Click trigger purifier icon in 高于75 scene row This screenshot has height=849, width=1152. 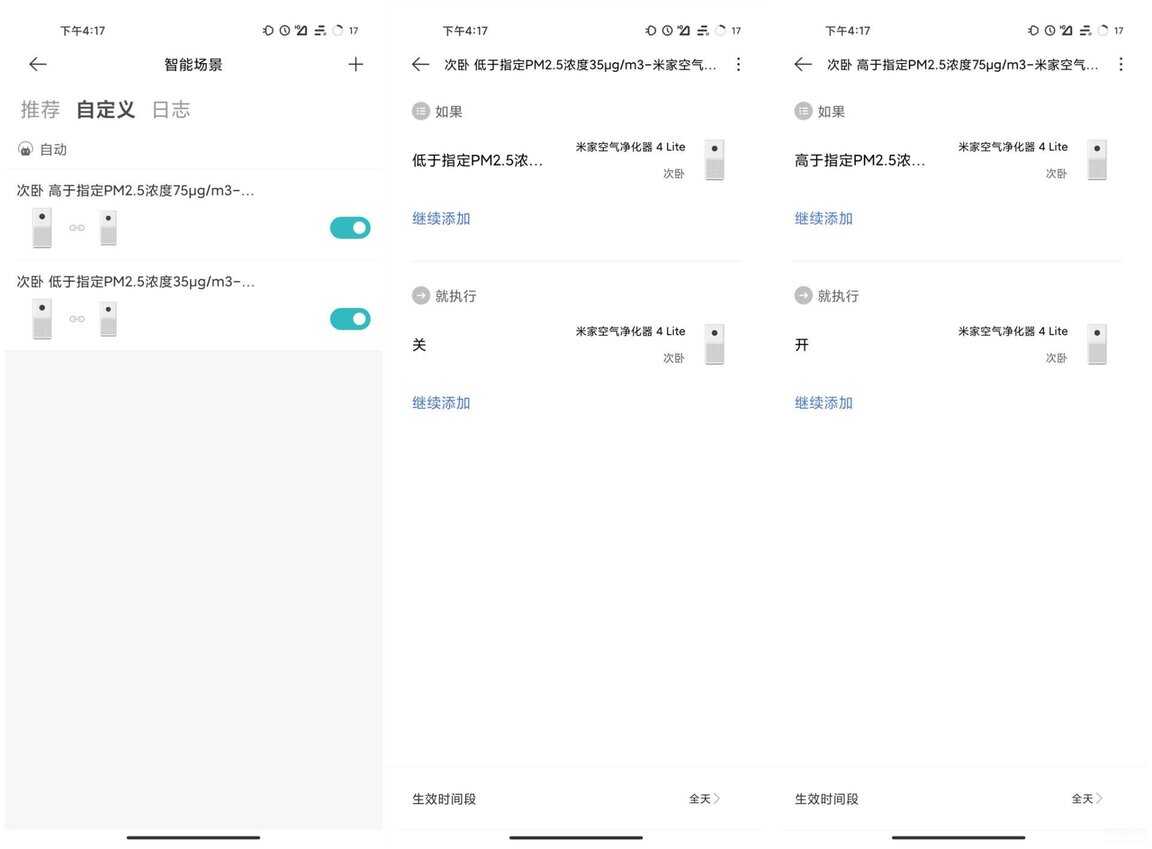[42, 228]
